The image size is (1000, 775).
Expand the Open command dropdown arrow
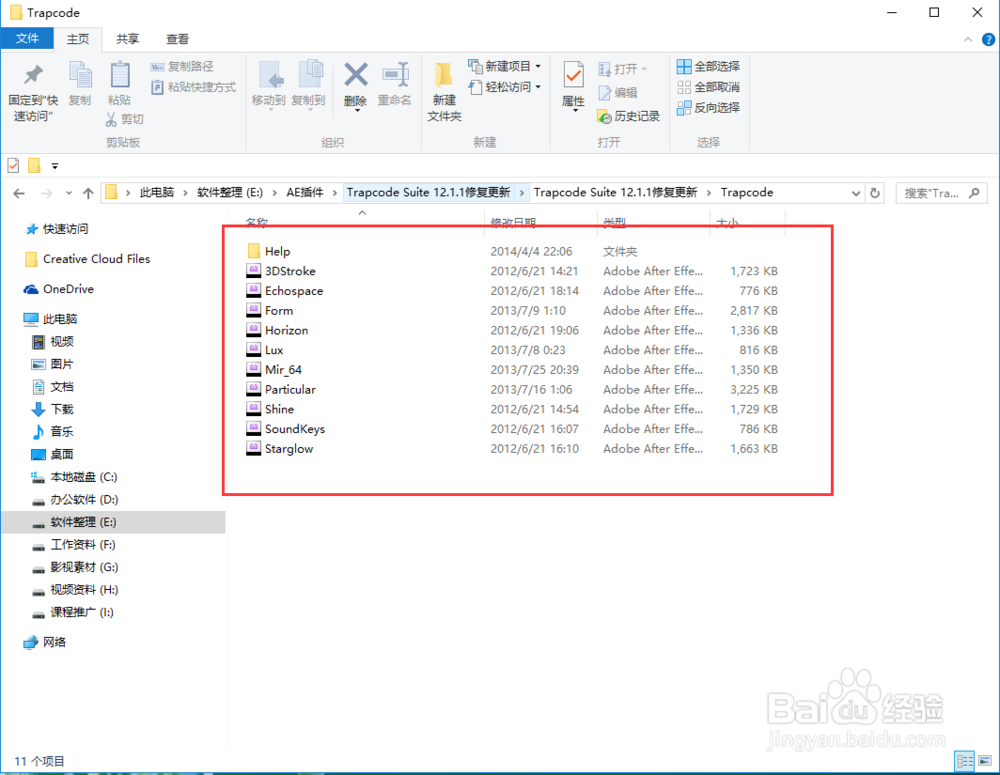pos(644,69)
